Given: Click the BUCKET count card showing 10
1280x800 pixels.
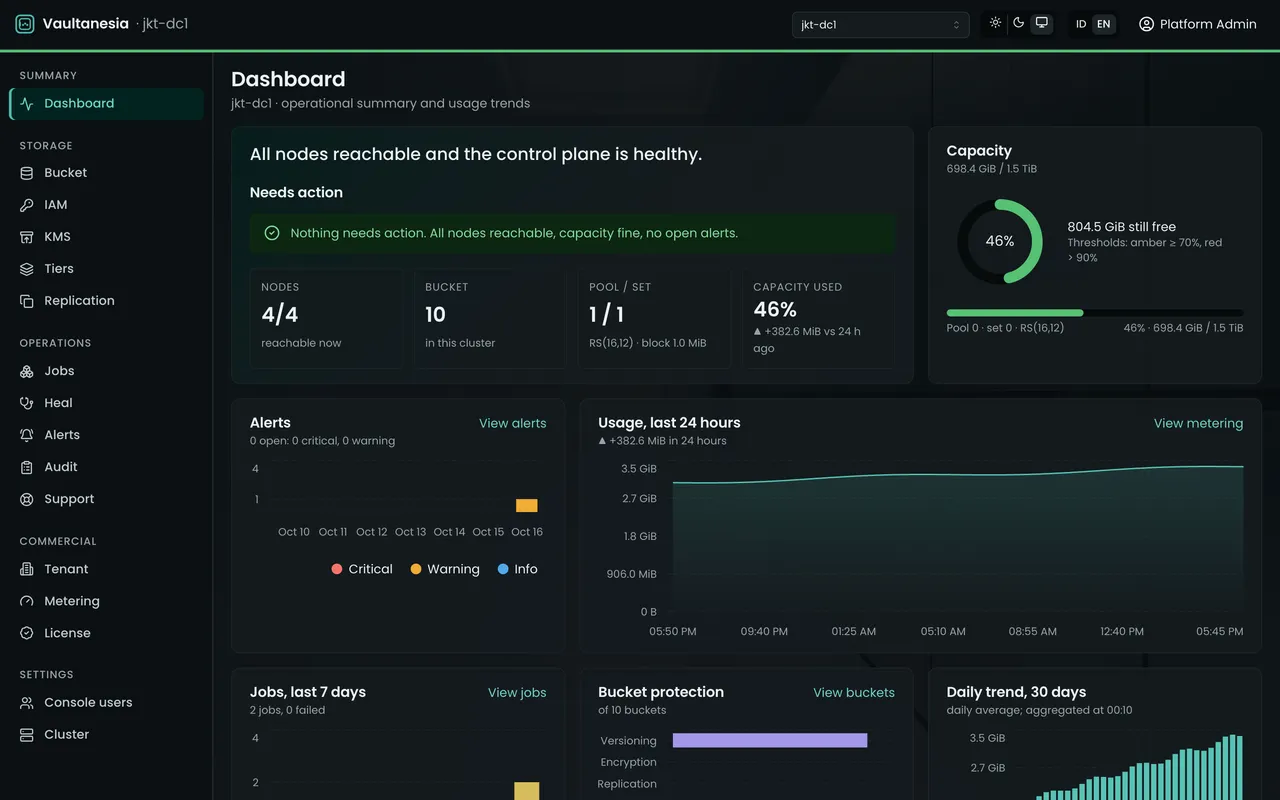Looking at the screenshot, I should pyautogui.click(x=490, y=318).
